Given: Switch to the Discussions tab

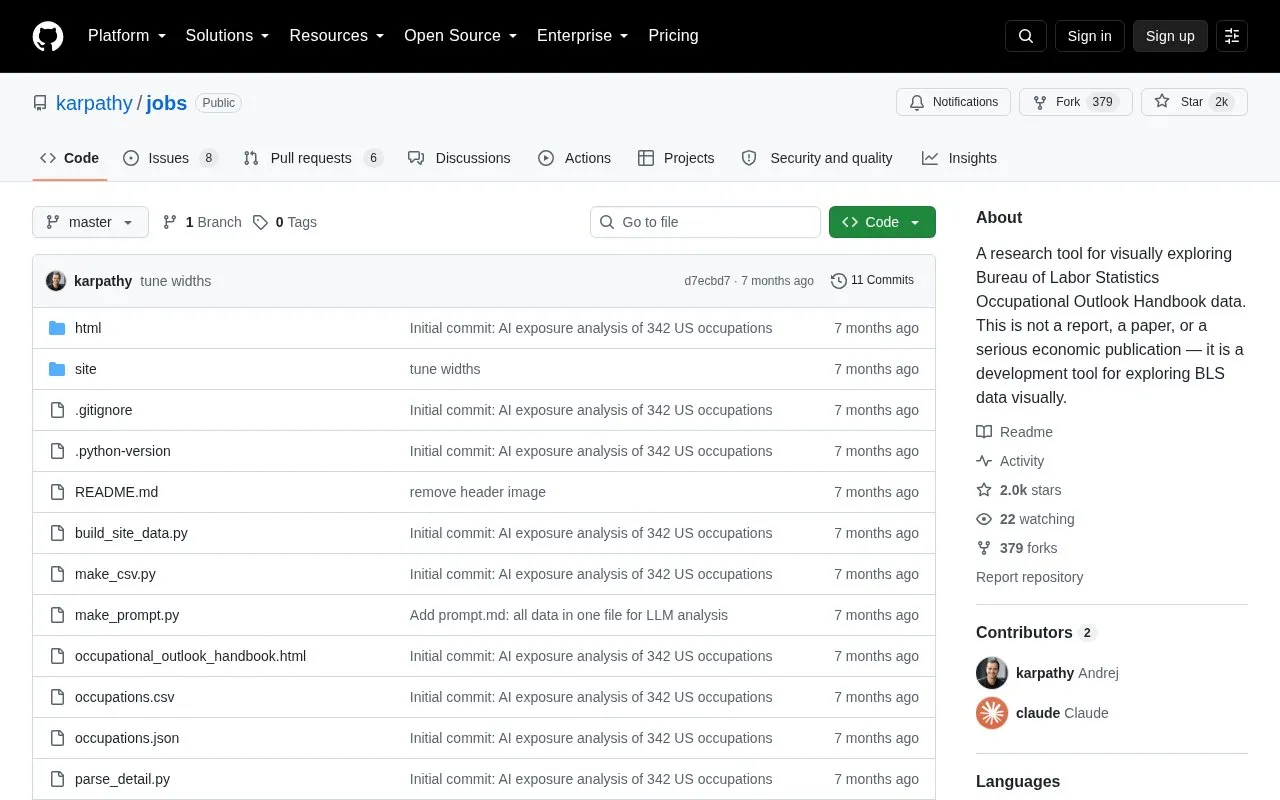Looking at the screenshot, I should coord(459,158).
